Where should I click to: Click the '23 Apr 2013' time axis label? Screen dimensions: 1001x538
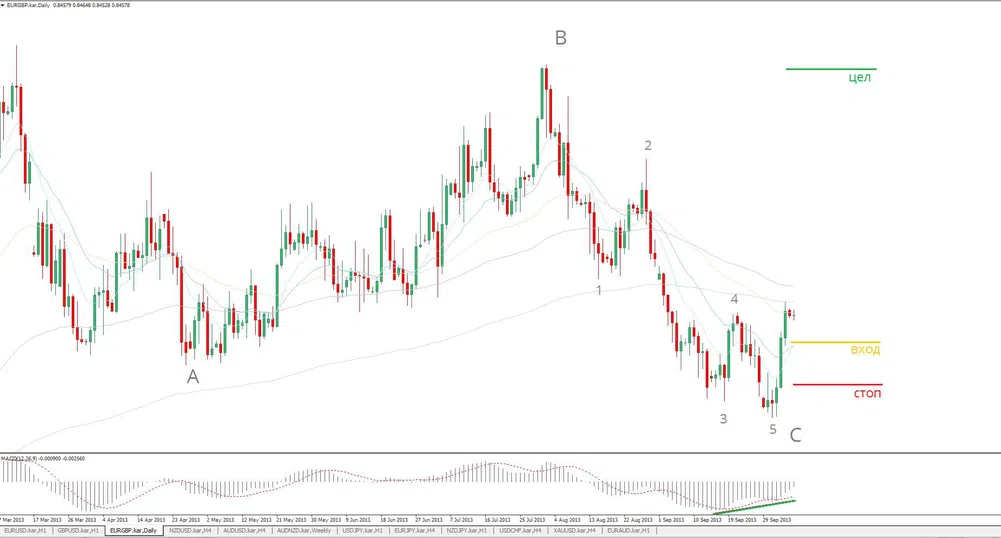tap(186, 520)
